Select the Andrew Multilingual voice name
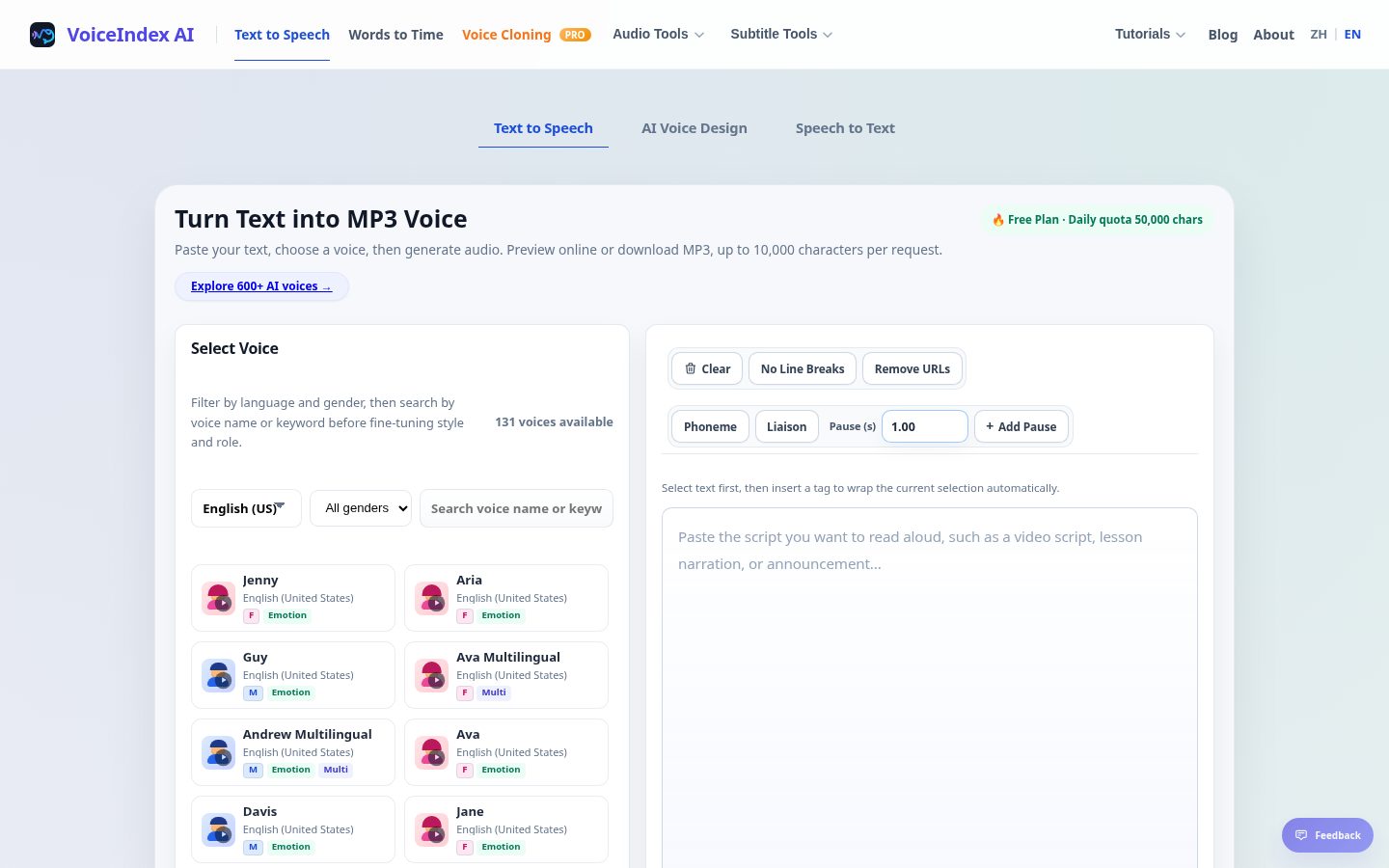 coord(307,734)
